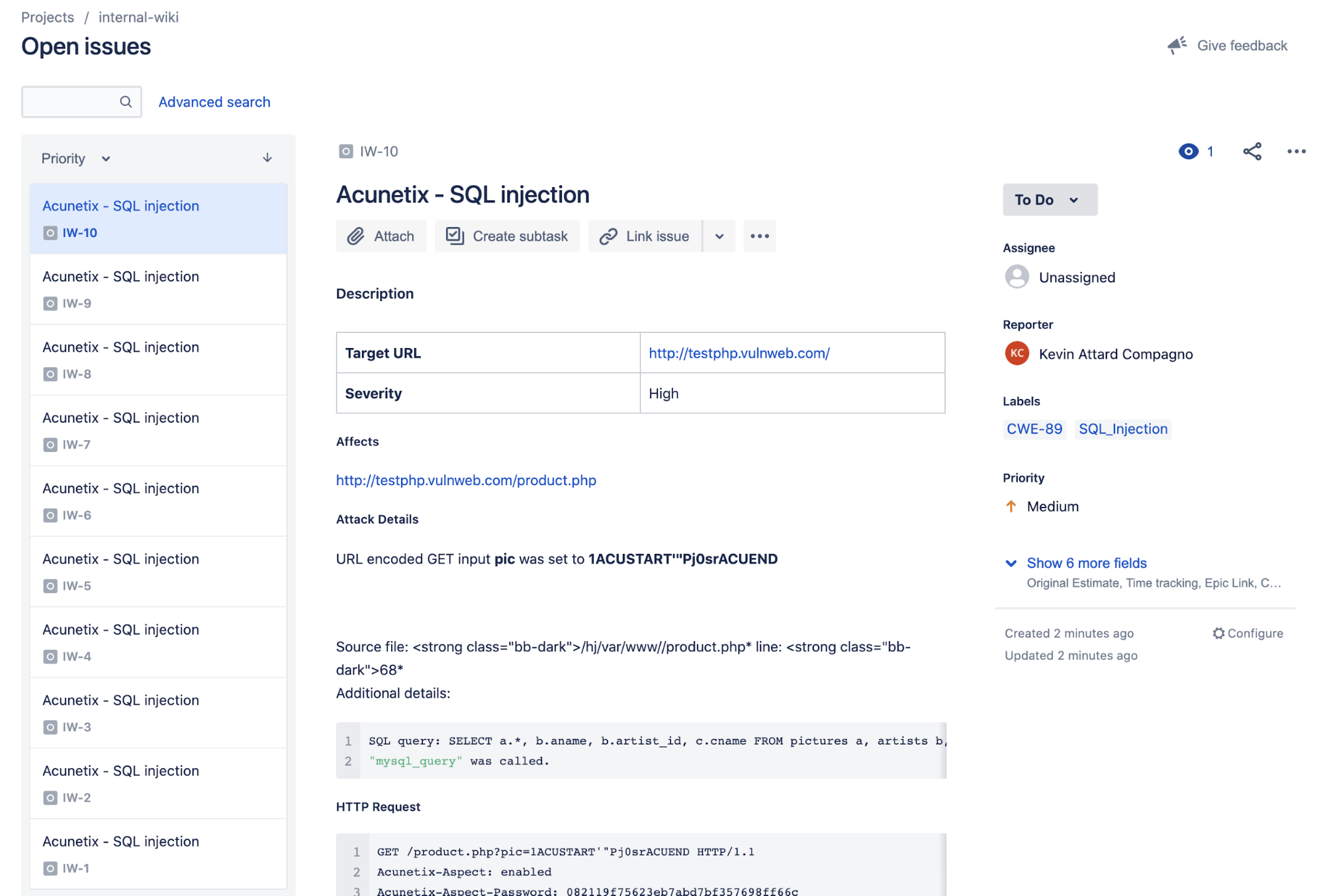Go to internal-wiki breadcrumb
Image resolution: width=1323 pixels, height=896 pixels.
click(x=138, y=17)
